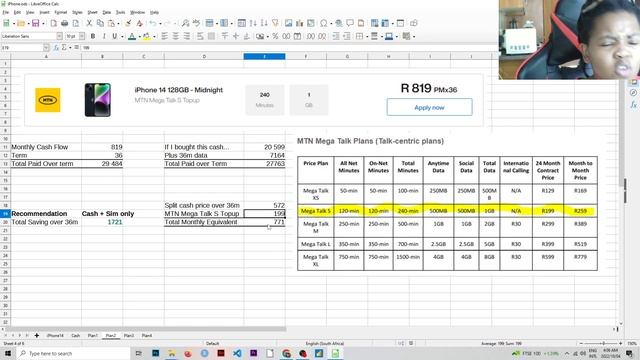Click the Paste clipboard icon
This screenshot has width=640, height=360.
[x=111, y=23]
